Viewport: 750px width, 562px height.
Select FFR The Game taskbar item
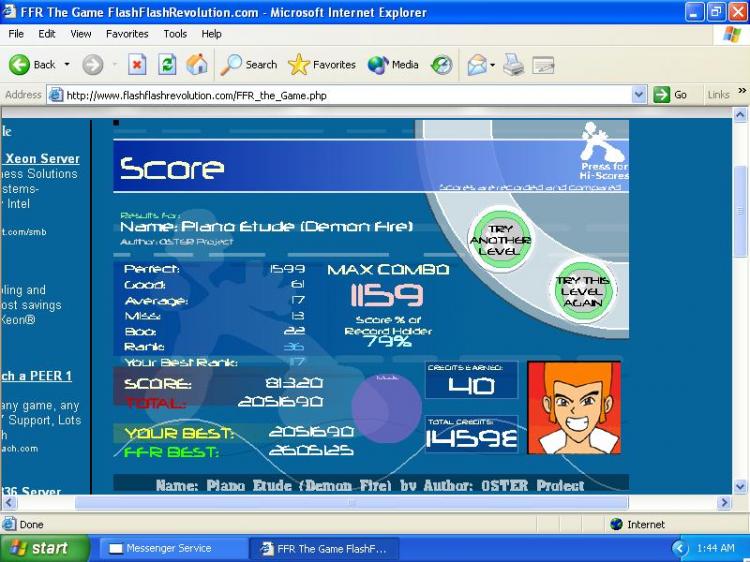(x=323, y=548)
